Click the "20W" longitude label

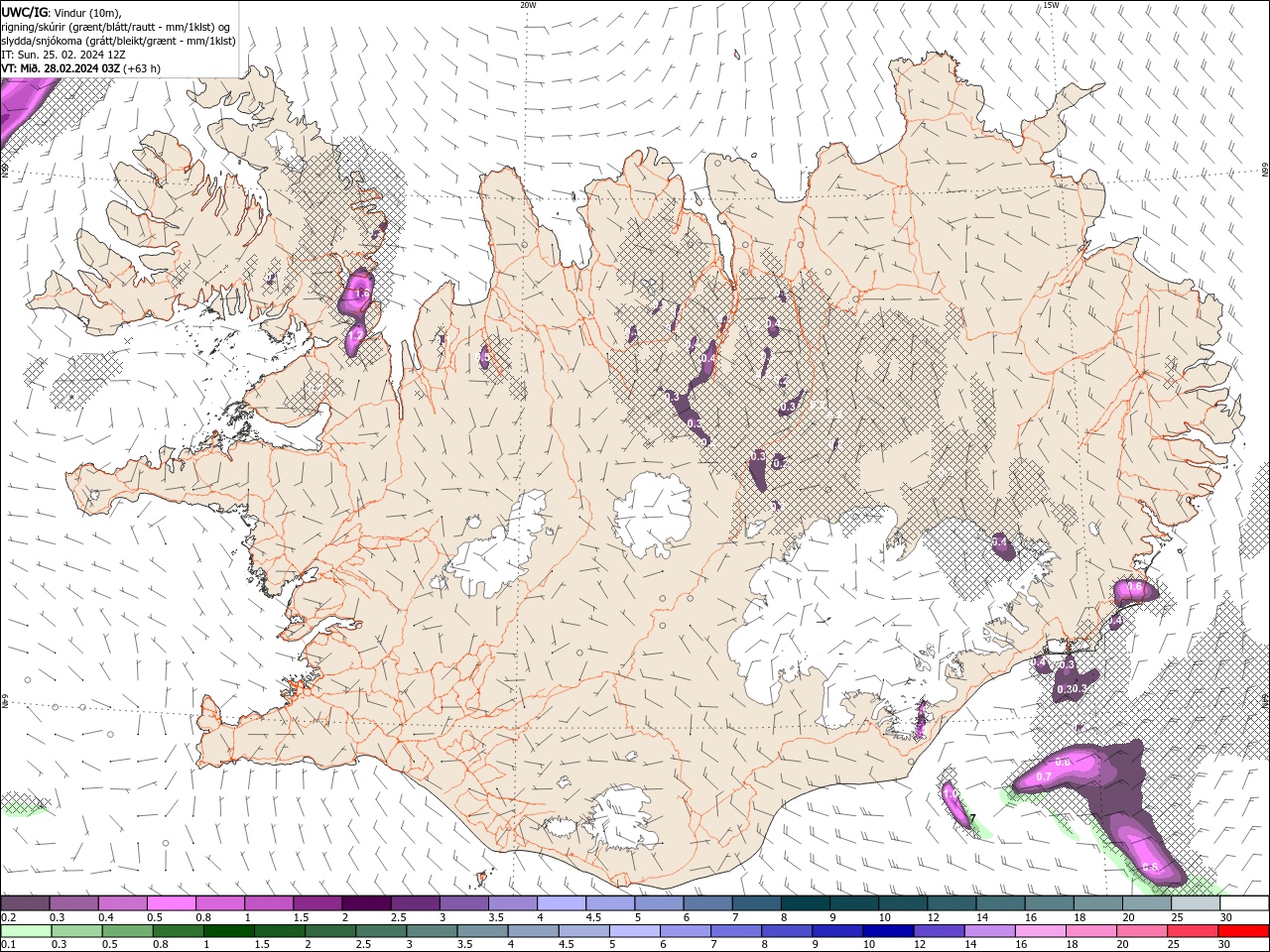pyautogui.click(x=528, y=5)
